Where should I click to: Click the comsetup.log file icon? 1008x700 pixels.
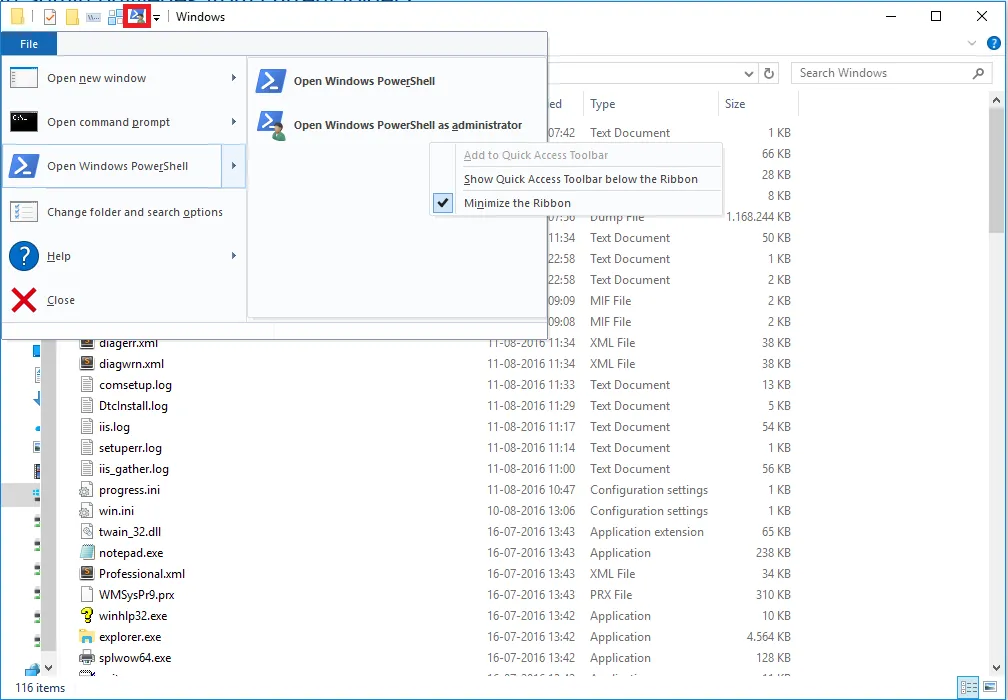click(x=87, y=384)
